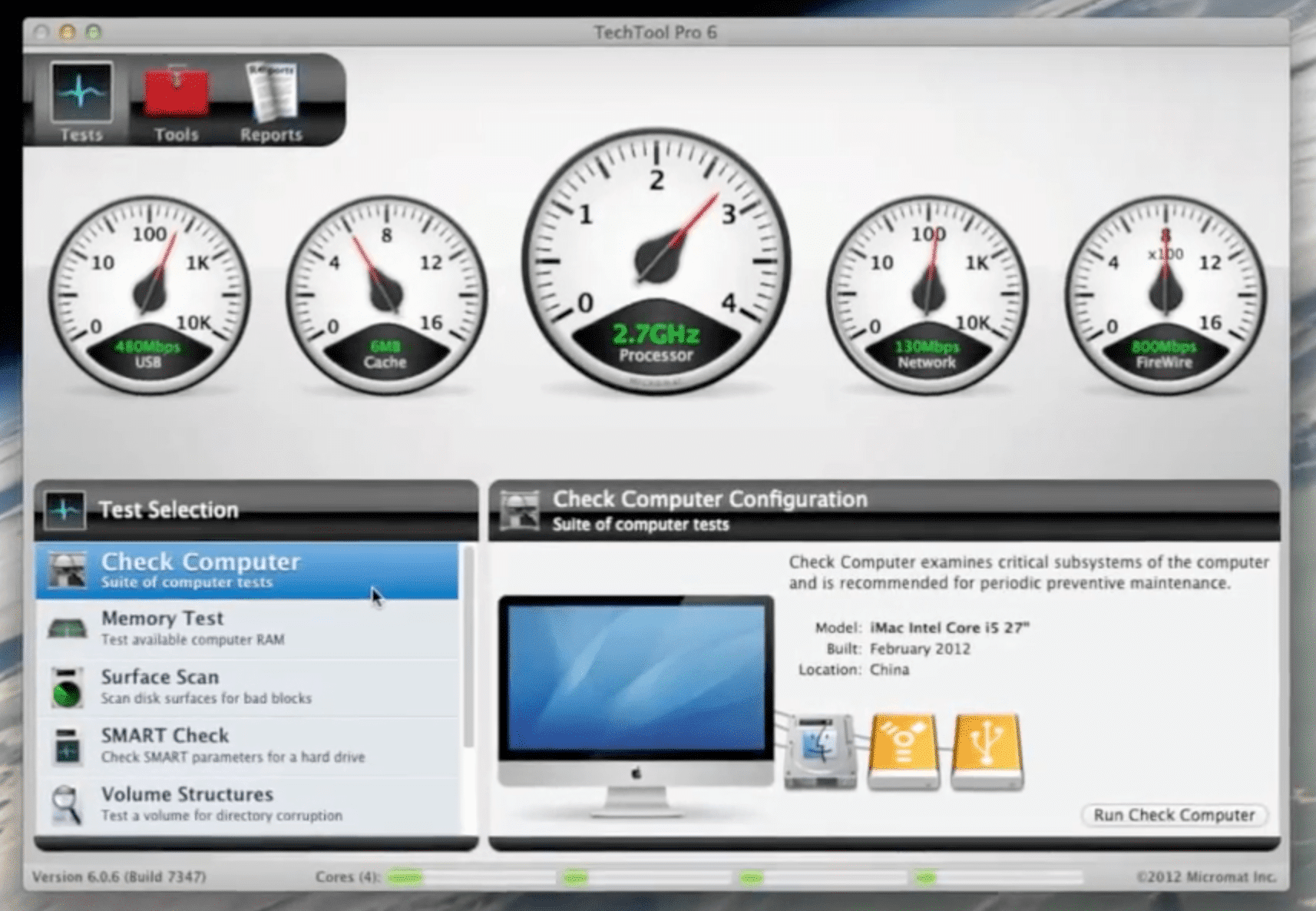Viewport: 1316px width, 911px height.
Task: Select the orange FireWire drive icon
Action: [x=904, y=751]
